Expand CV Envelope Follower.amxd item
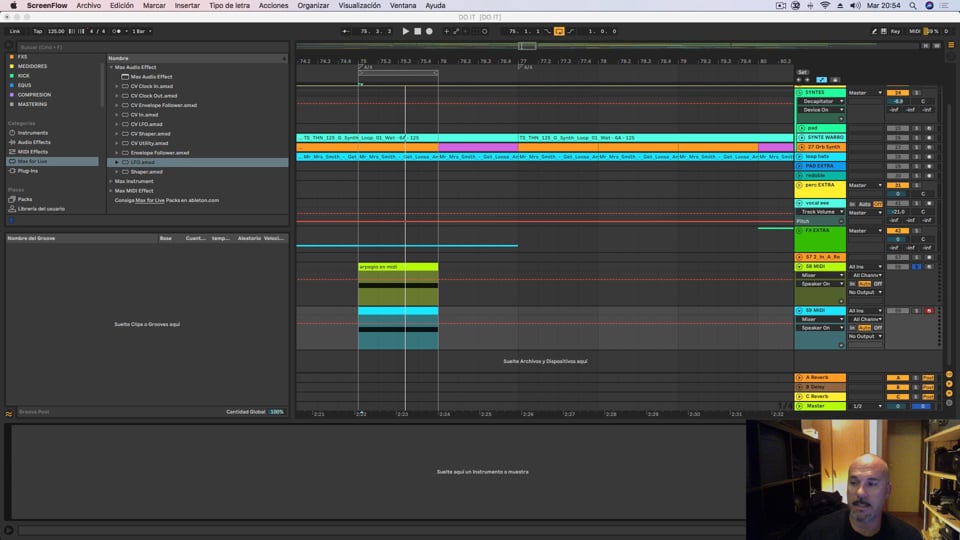960x540 pixels. tap(117, 105)
